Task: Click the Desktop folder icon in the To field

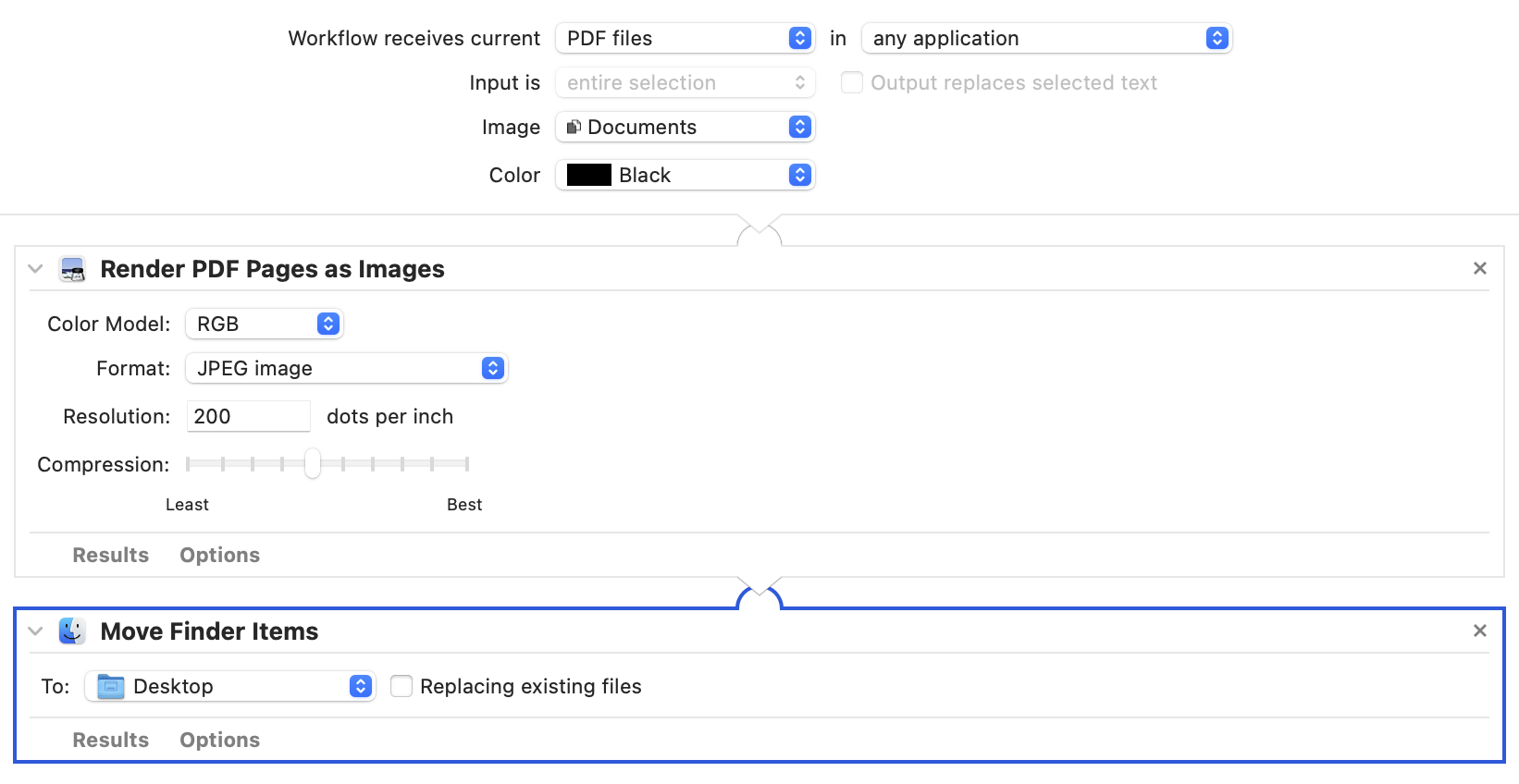Action: tap(111, 687)
